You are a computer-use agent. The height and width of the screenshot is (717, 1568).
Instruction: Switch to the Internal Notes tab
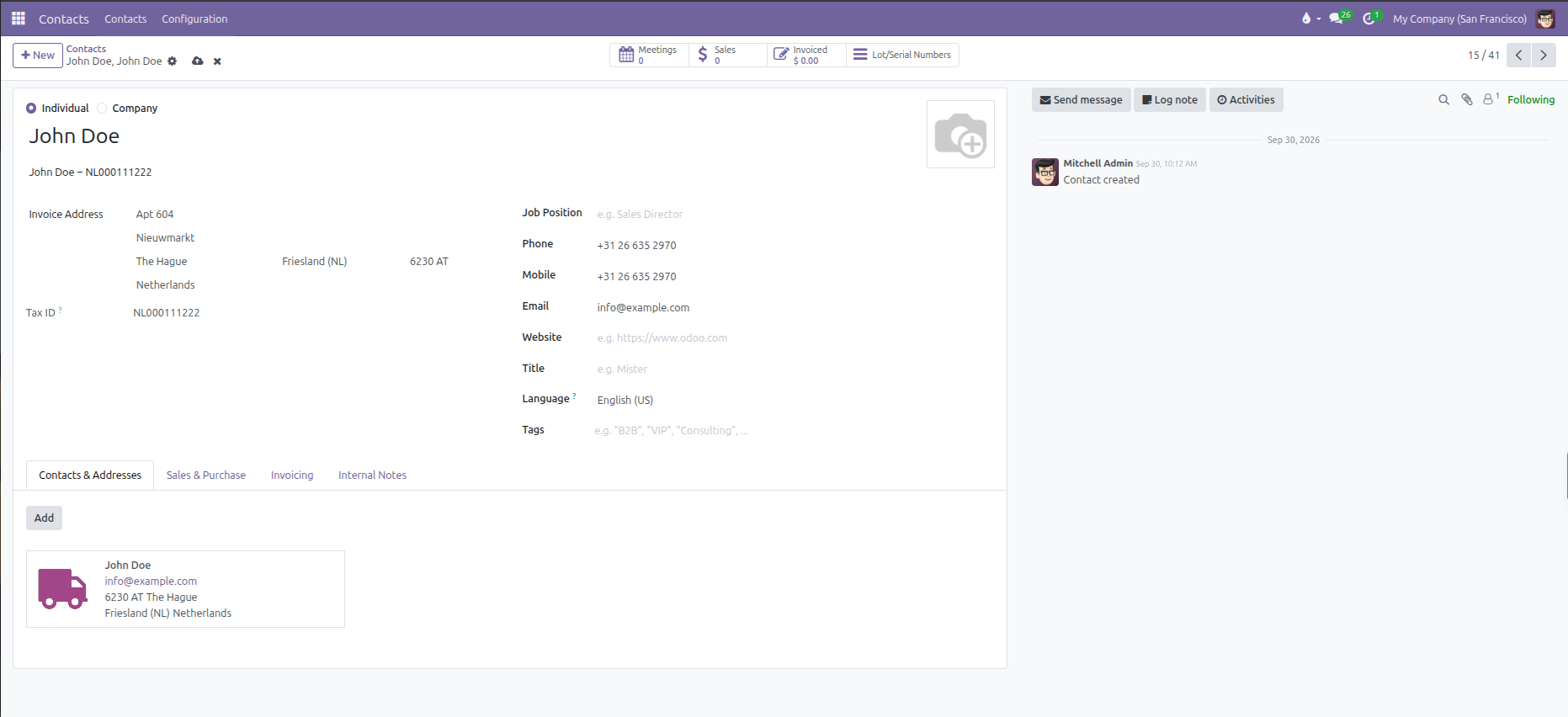tap(372, 475)
